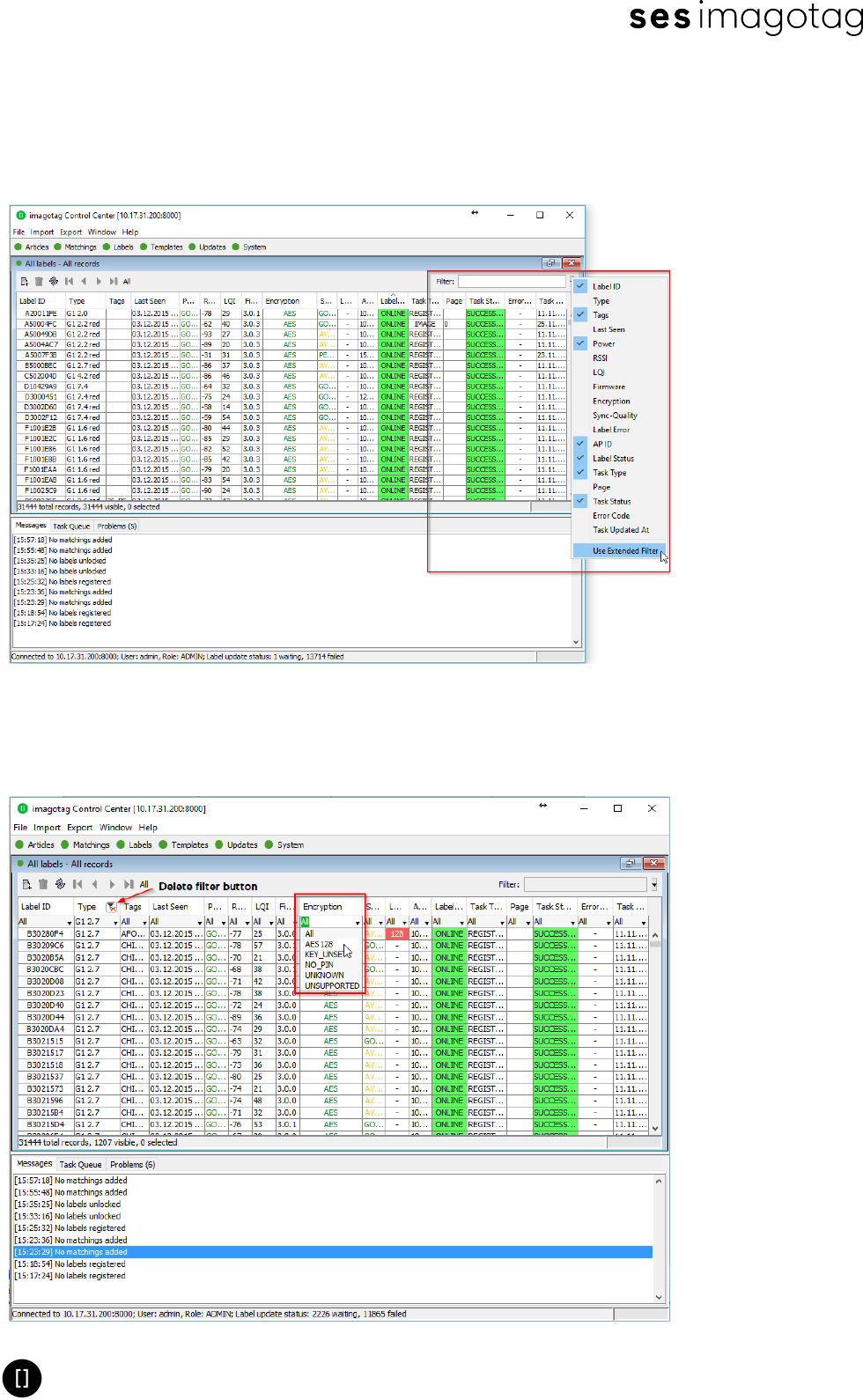Enable Last Seen column in menu

point(609,329)
